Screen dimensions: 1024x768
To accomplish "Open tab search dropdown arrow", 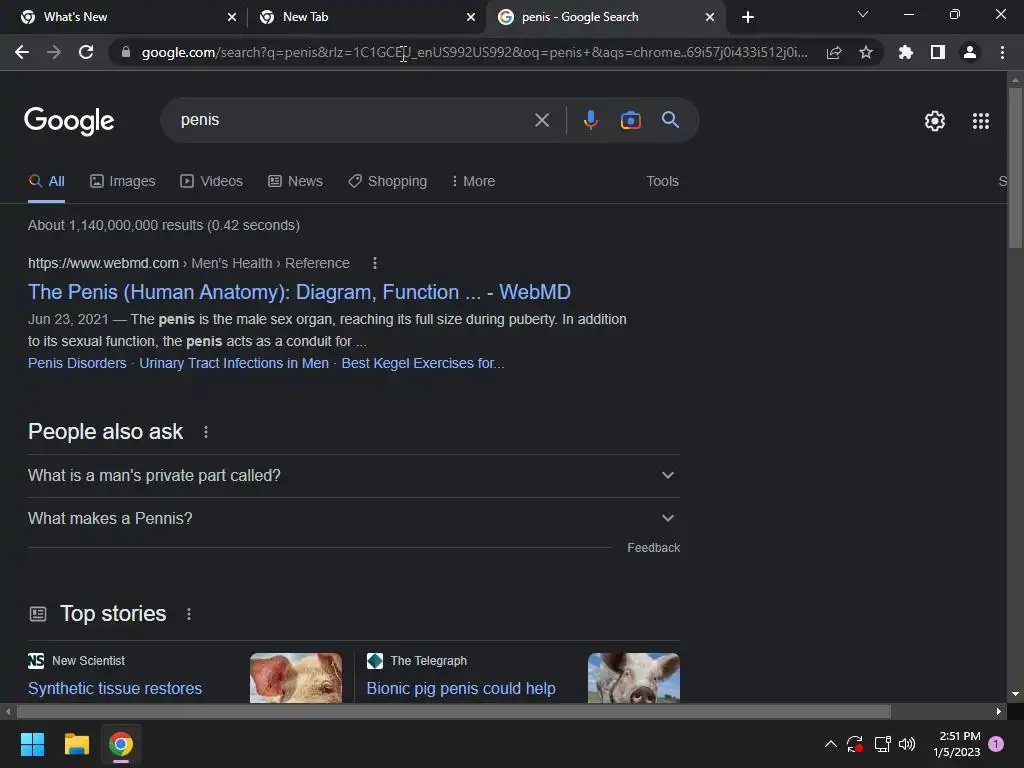I will (x=863, y=14).
